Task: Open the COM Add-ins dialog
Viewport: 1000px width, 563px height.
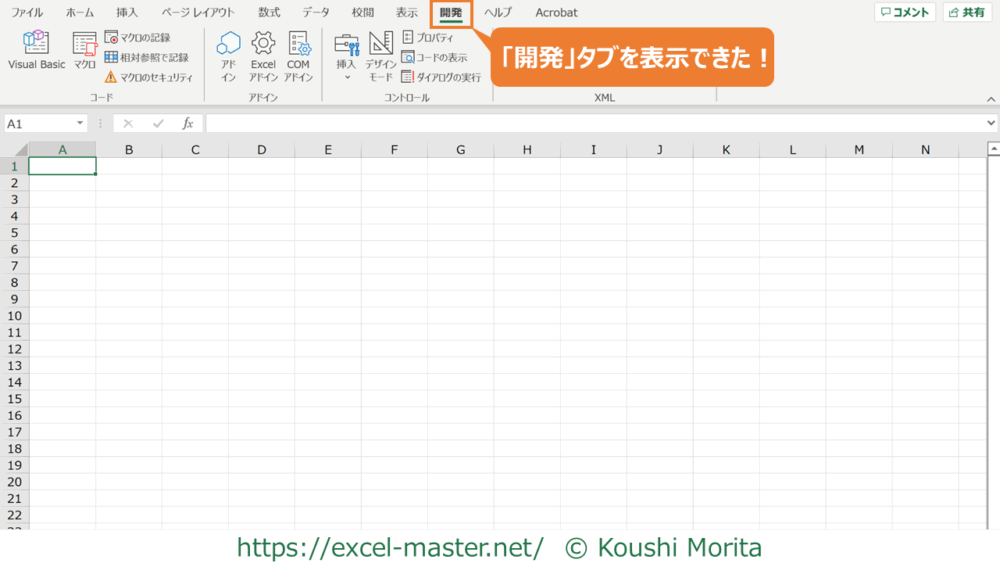Action: pyautogui.click(x=298, y=55)
